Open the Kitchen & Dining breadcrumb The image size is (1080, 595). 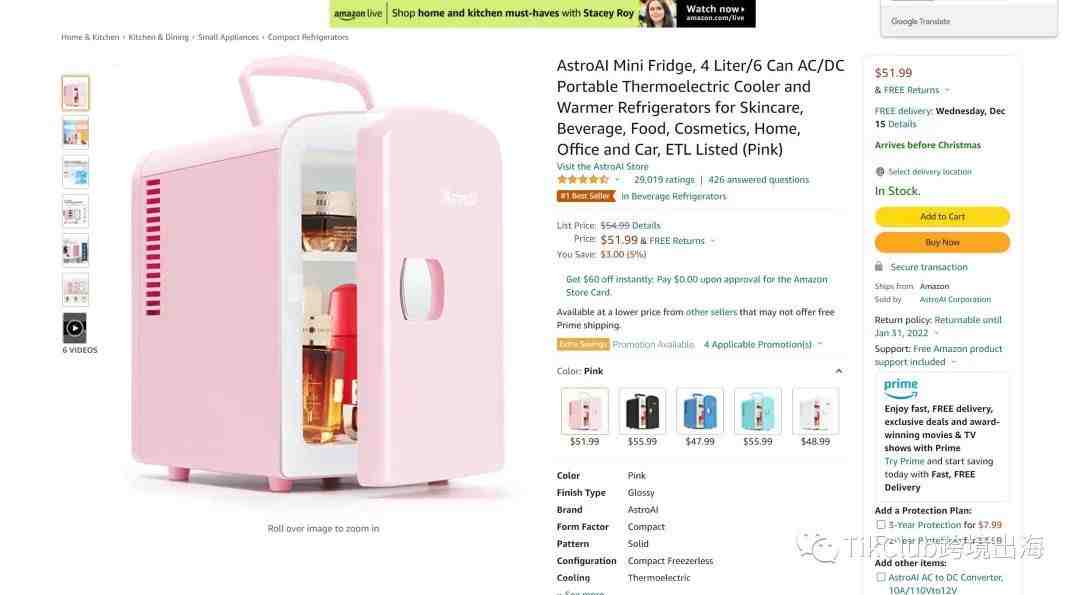click(x=158, y=37)
